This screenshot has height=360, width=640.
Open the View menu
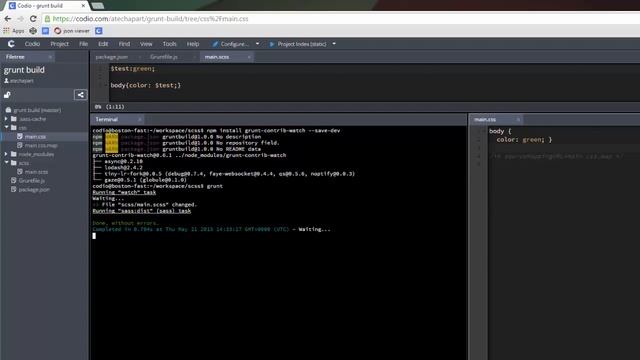coord(146,44)
